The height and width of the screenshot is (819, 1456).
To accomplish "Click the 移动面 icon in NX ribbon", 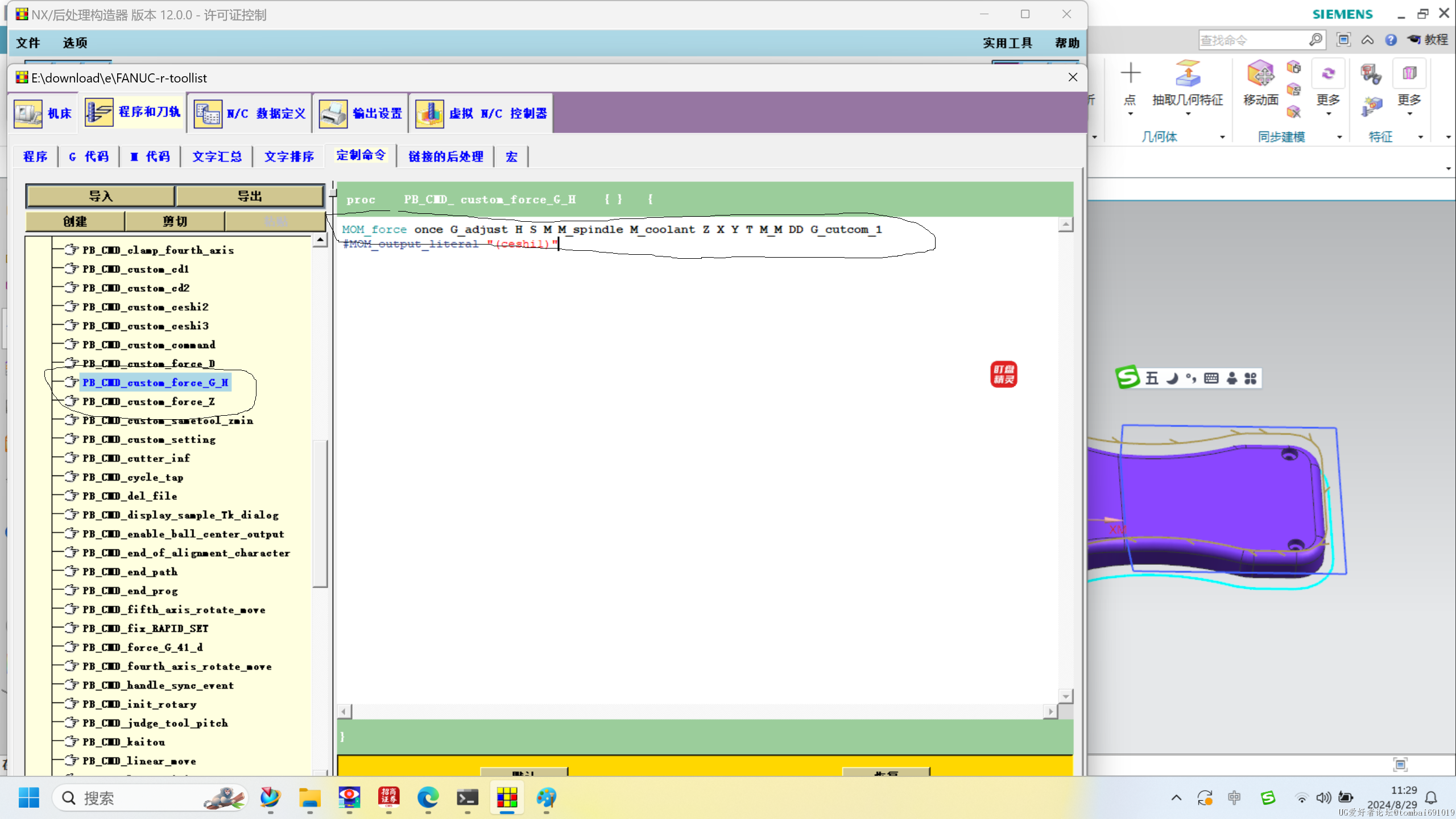I will point(1260,74).
